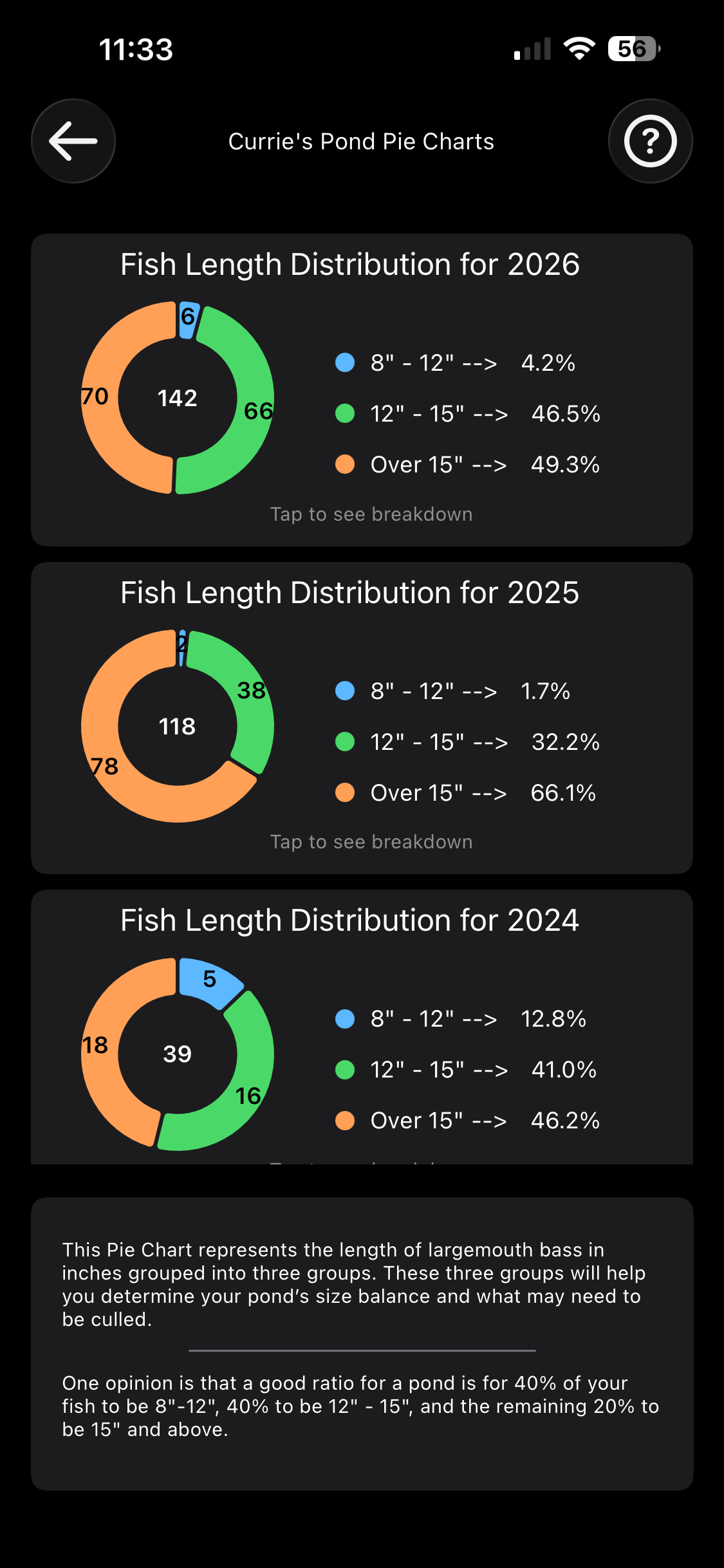Click the 2026 donut chart center total 142
This screenshot has height=1568, width=724.
178,398
